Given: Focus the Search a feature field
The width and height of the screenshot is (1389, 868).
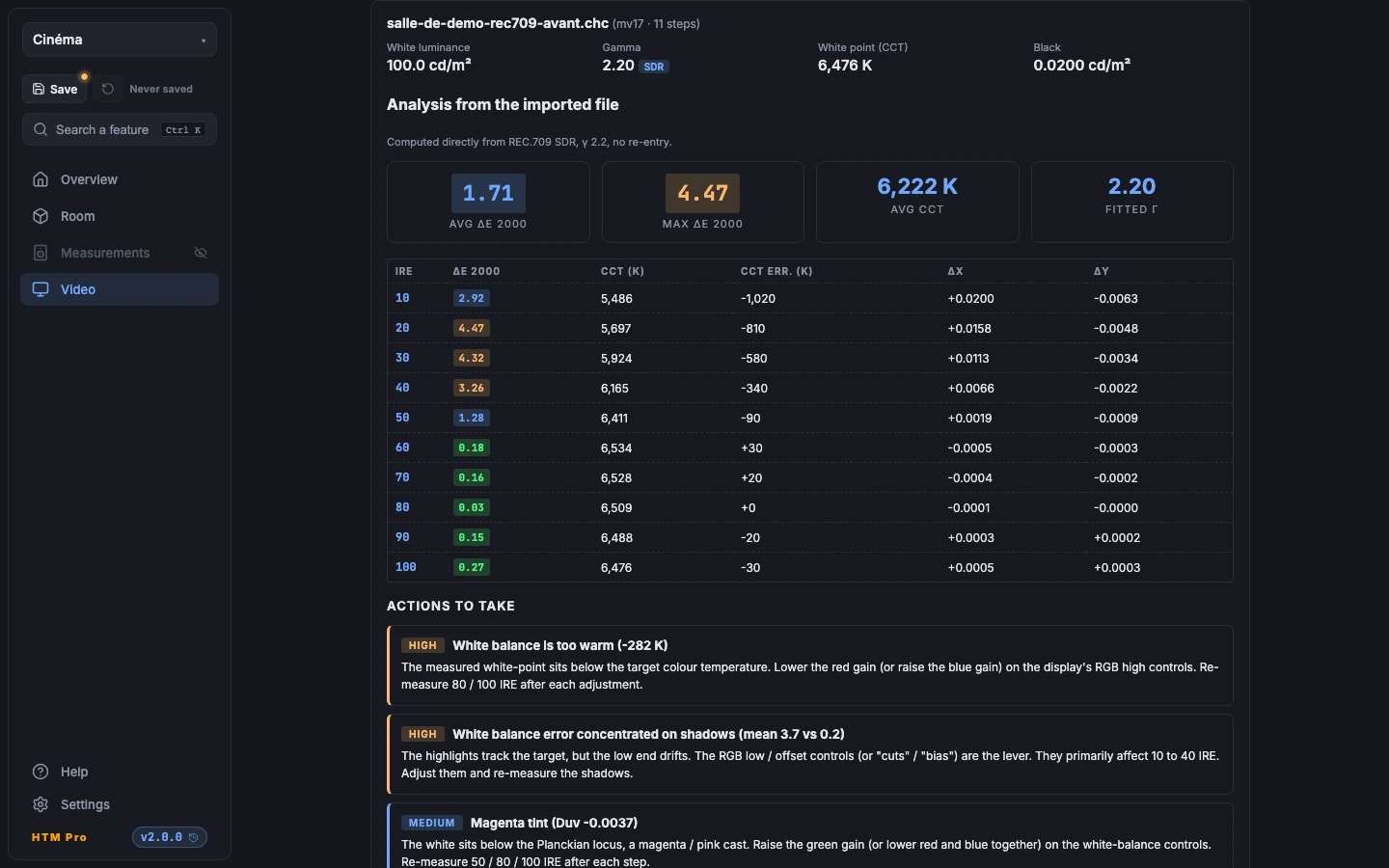Looking at the screenshot, I should 120,129.
